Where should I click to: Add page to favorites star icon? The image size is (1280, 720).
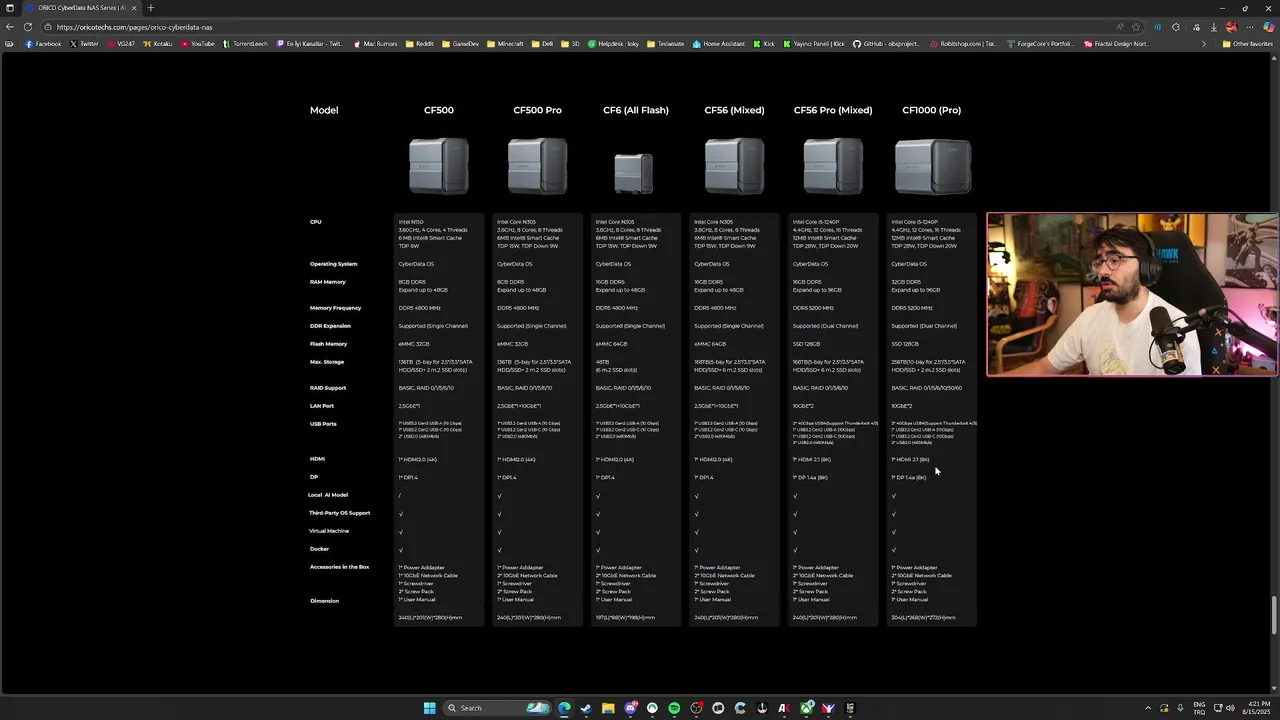click(x=1136, y=27)
